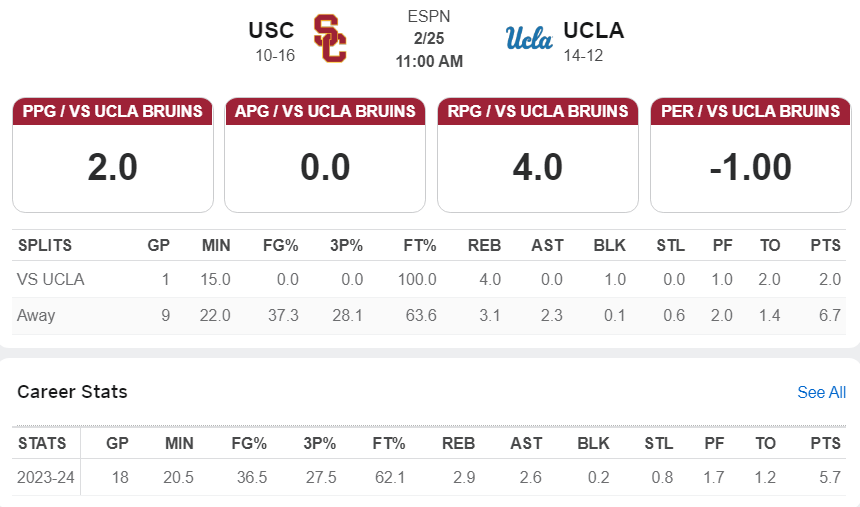The width and height of the screenshot is (860, 507).
Task: Open the USC team name link
Action: pos(271,30)
